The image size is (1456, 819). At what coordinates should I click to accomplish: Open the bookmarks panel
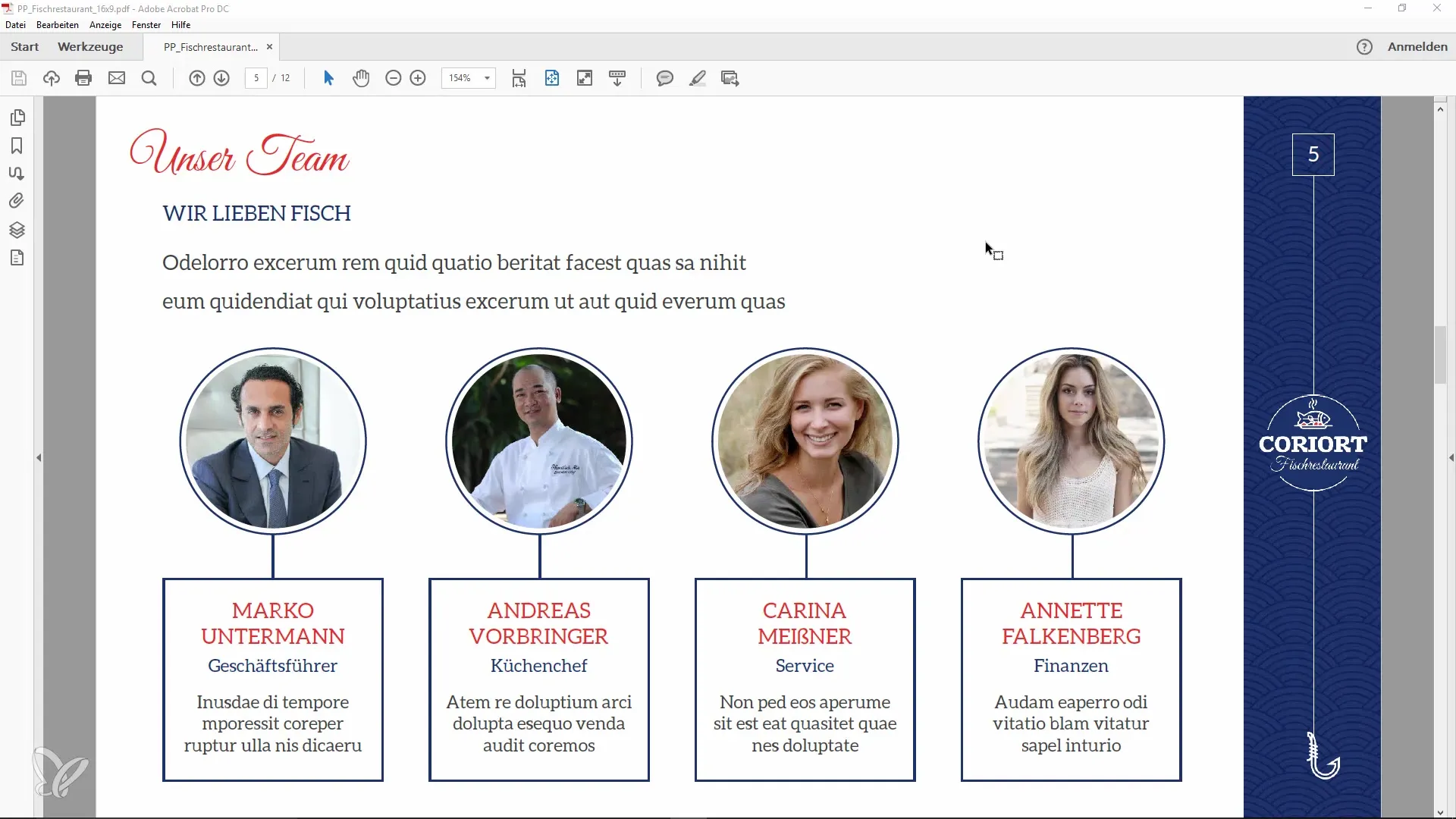tap(17, 146)
